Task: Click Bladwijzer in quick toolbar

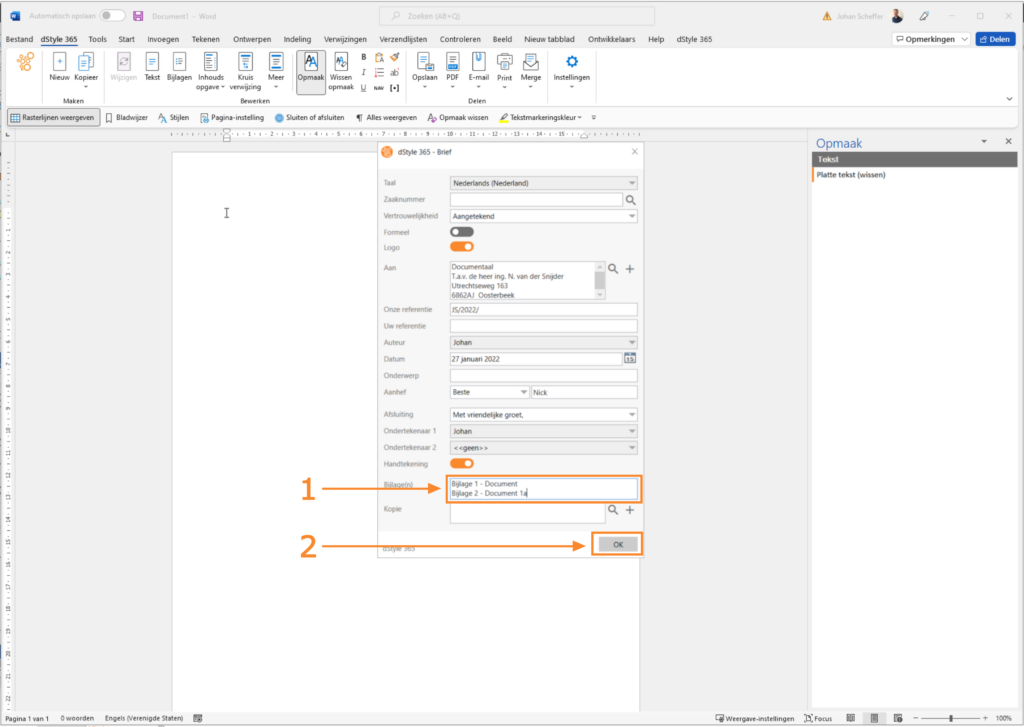Action: click(x=127, y=118)
